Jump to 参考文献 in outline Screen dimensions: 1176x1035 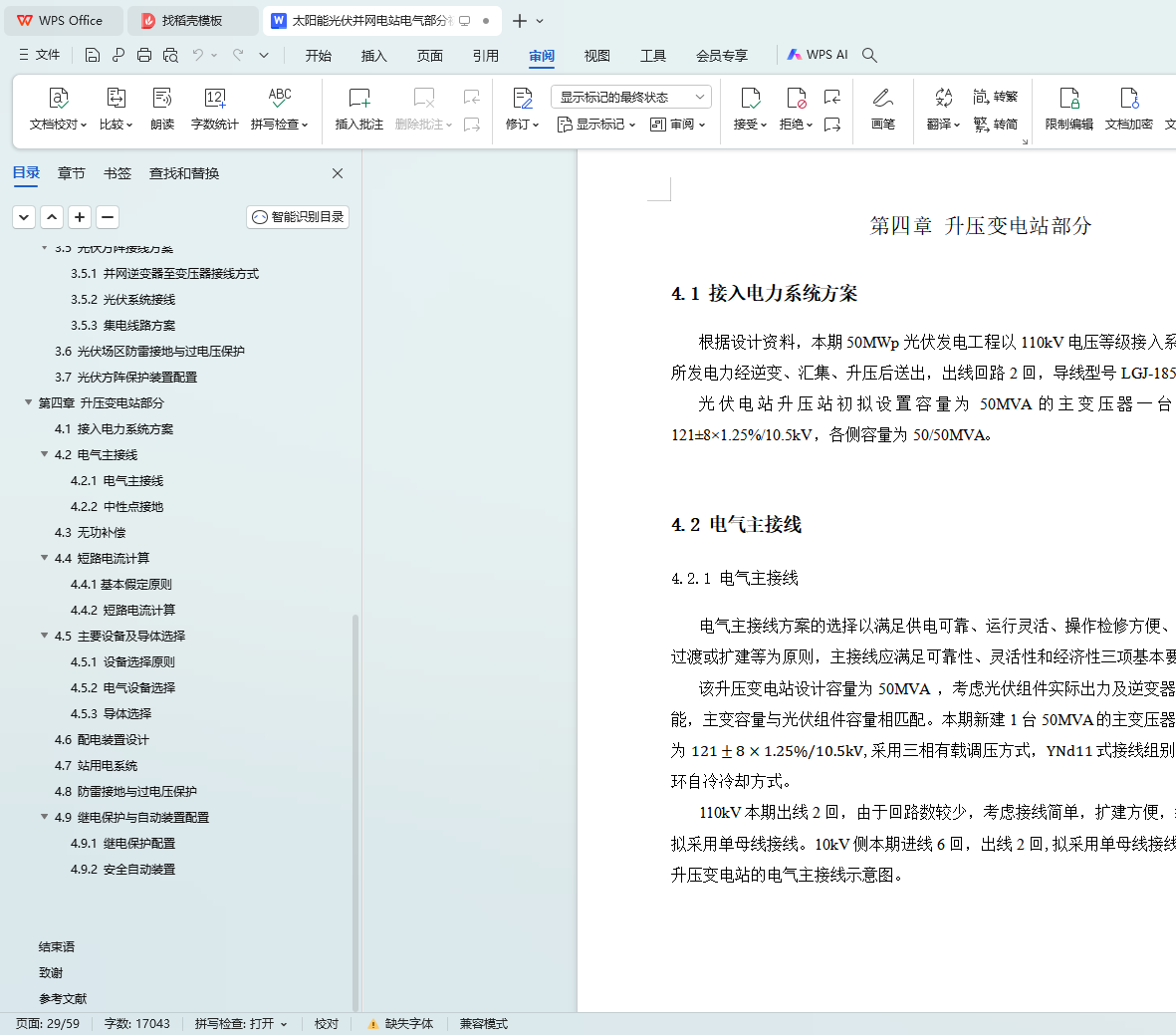coord(63,998)
